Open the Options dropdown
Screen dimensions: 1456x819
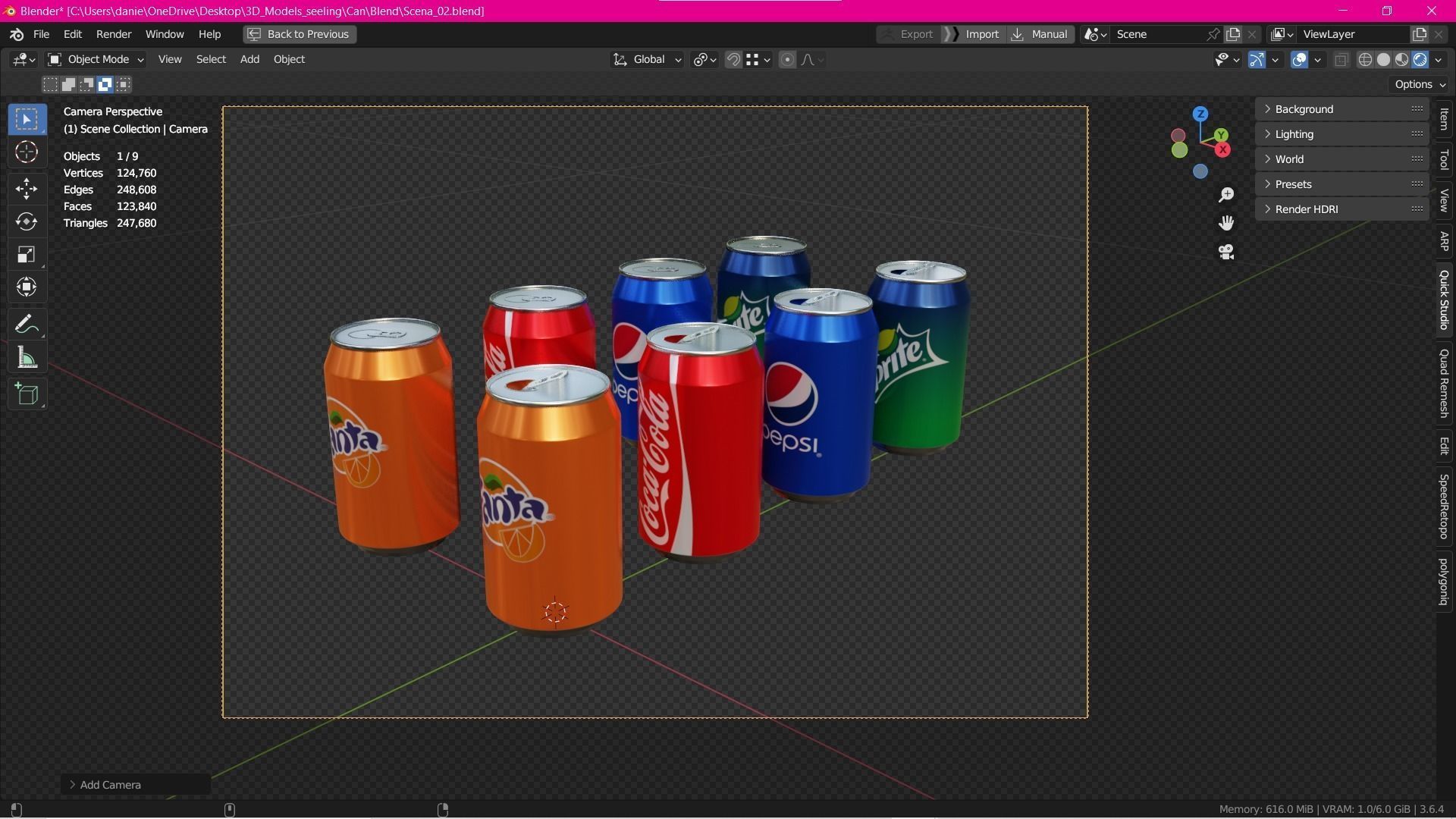point(1420,84)
